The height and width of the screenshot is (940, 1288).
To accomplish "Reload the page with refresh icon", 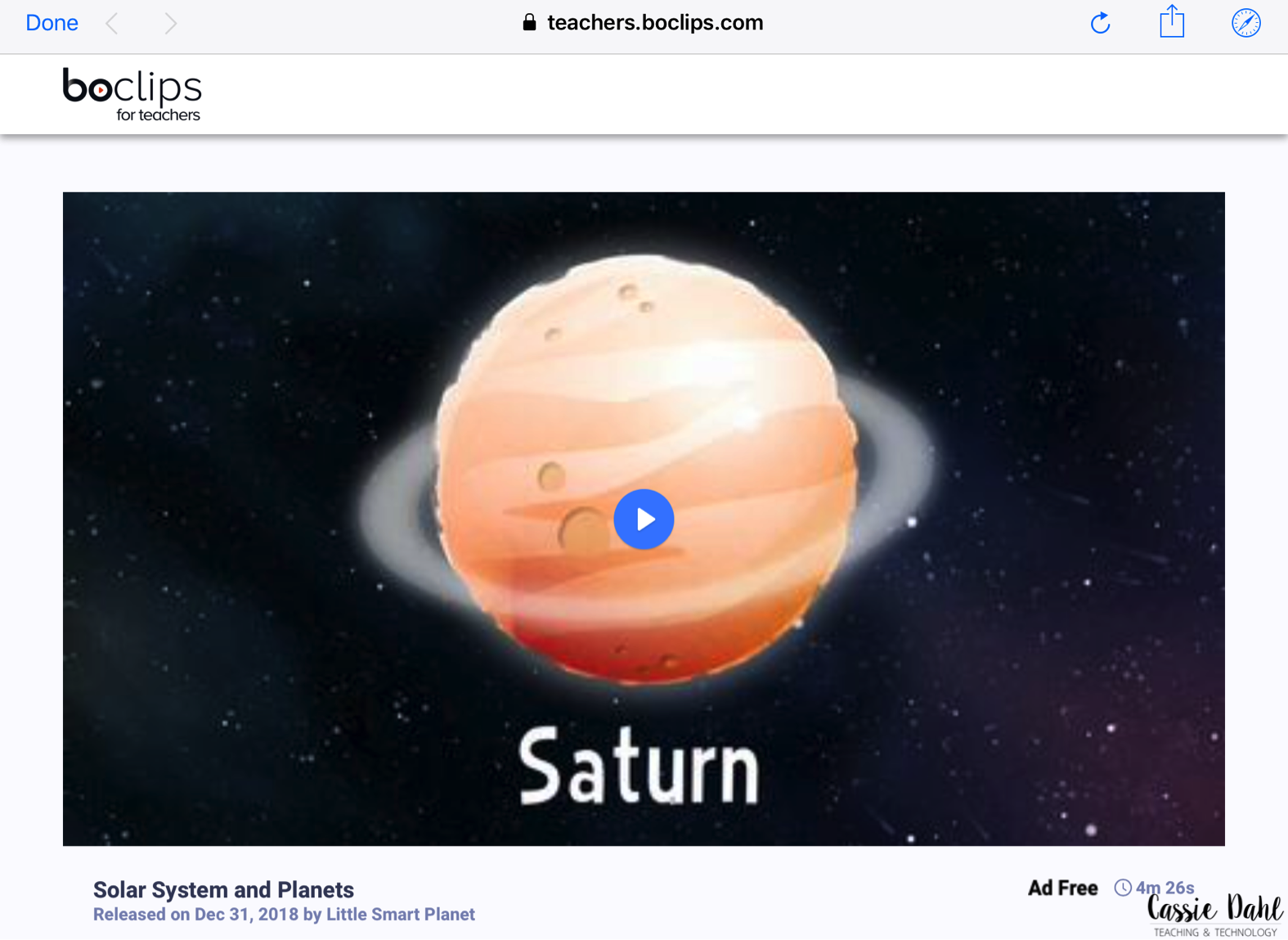I will [1100, 23].
